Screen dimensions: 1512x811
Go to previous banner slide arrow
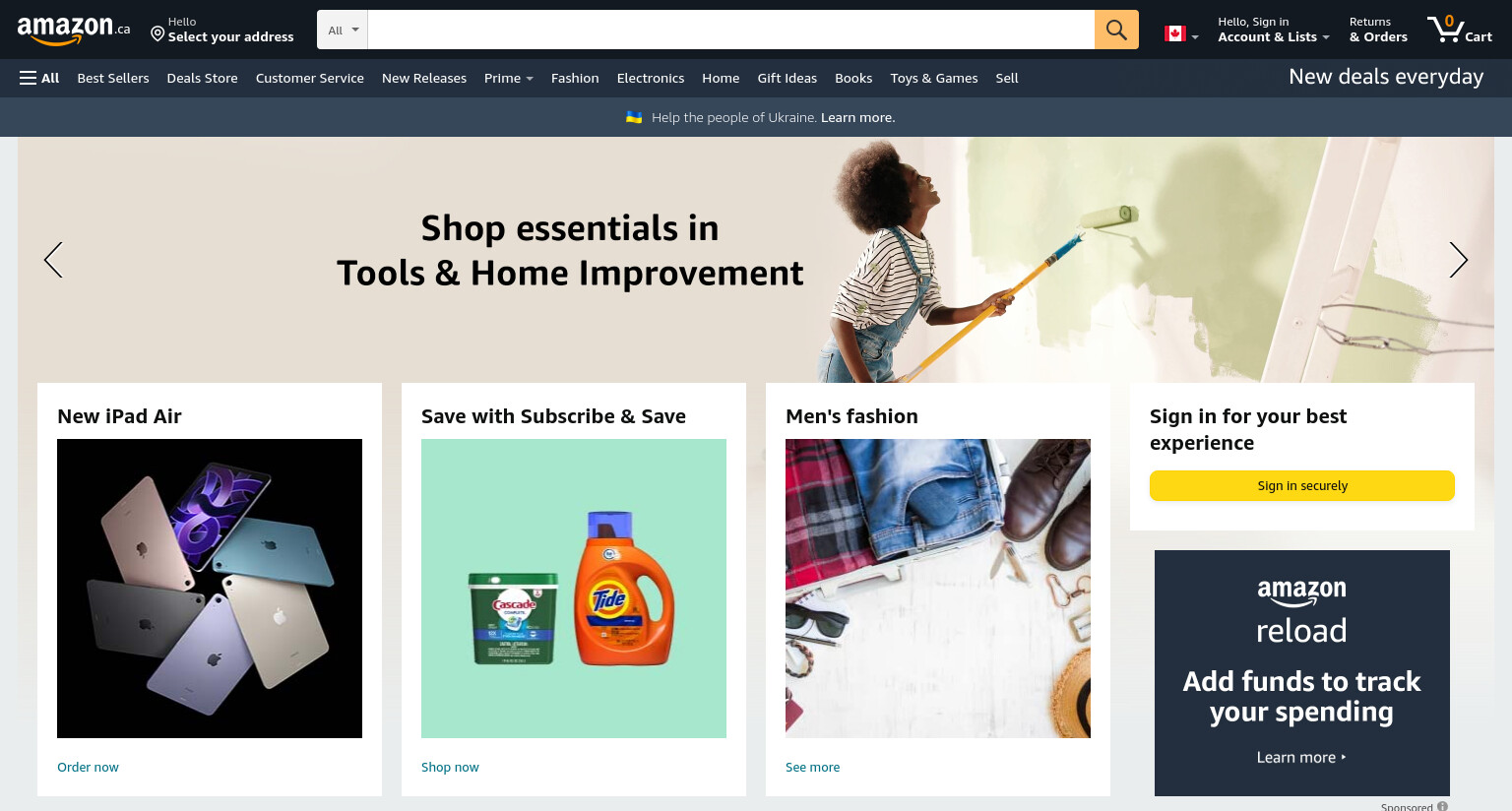coord(53,260)
